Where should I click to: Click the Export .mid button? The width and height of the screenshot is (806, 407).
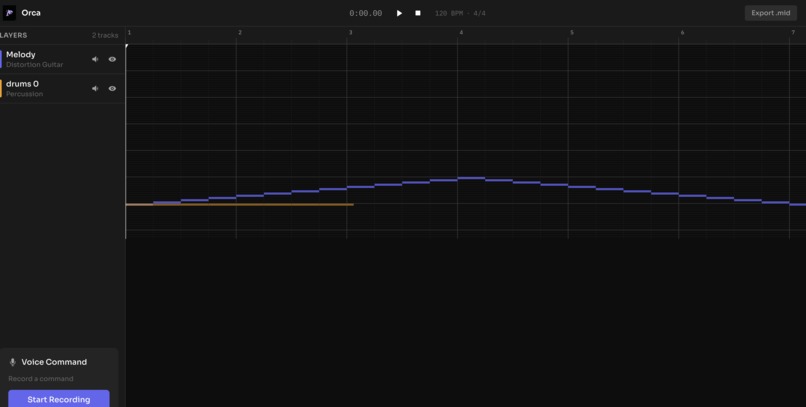coord(771,13)
